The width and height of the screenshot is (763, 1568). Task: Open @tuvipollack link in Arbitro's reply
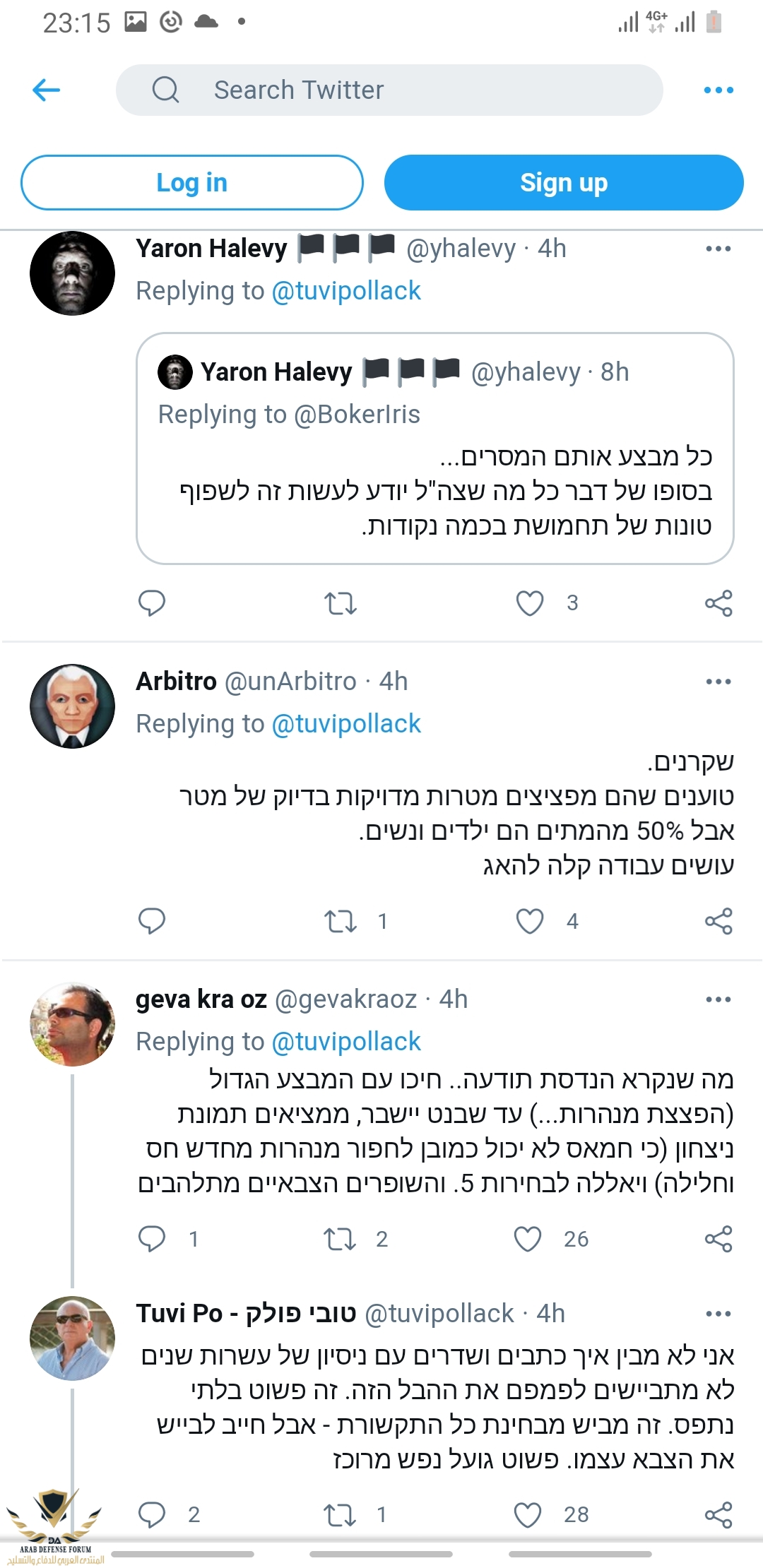pyautogui.click(x=346, y=724)
